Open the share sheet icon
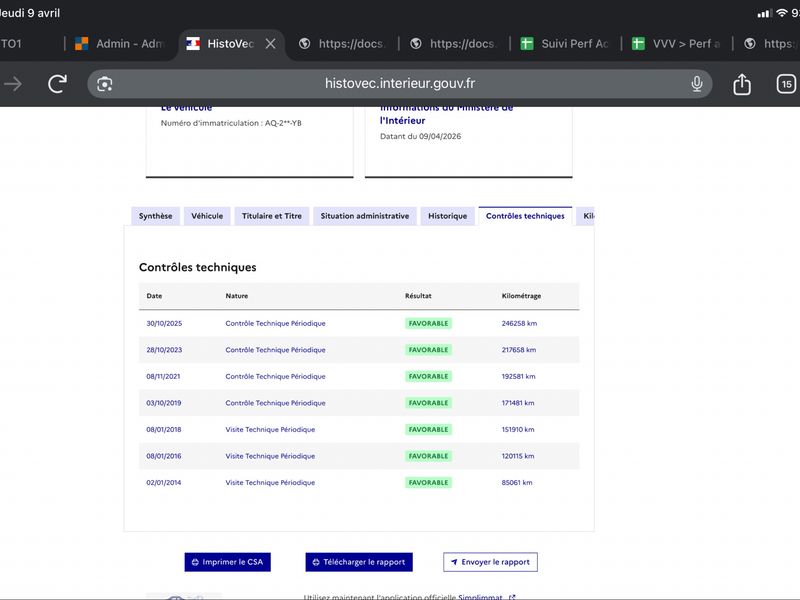 point(742,84)
